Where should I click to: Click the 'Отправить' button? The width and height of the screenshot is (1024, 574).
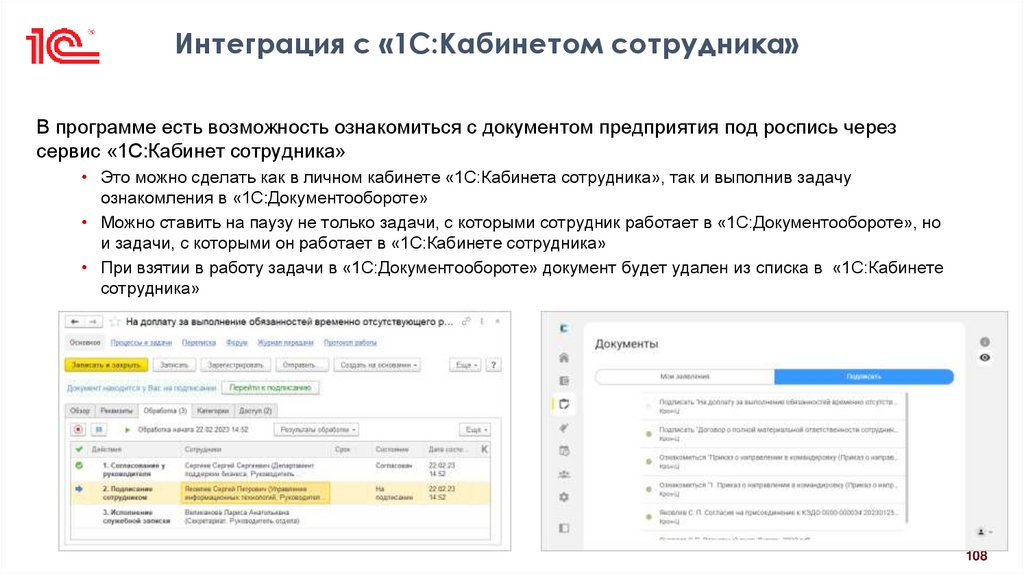click(301, 365)
